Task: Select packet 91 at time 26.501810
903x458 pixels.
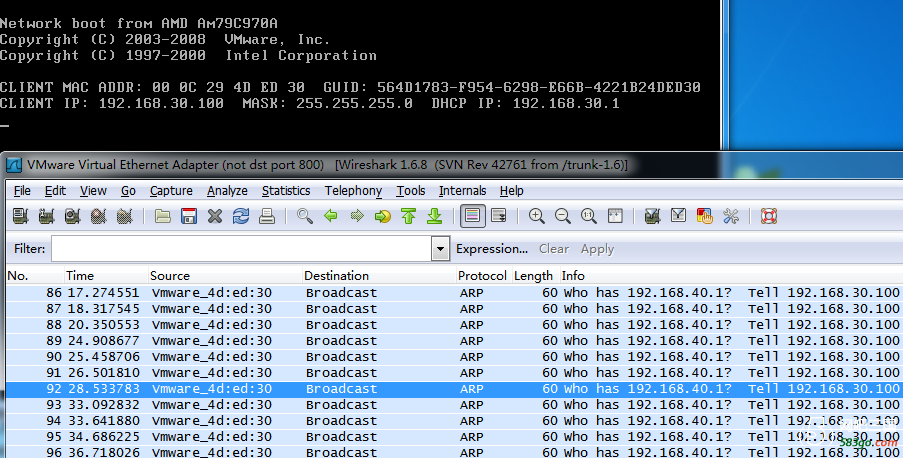Action: pyautogui.click(x=454, y=373)
